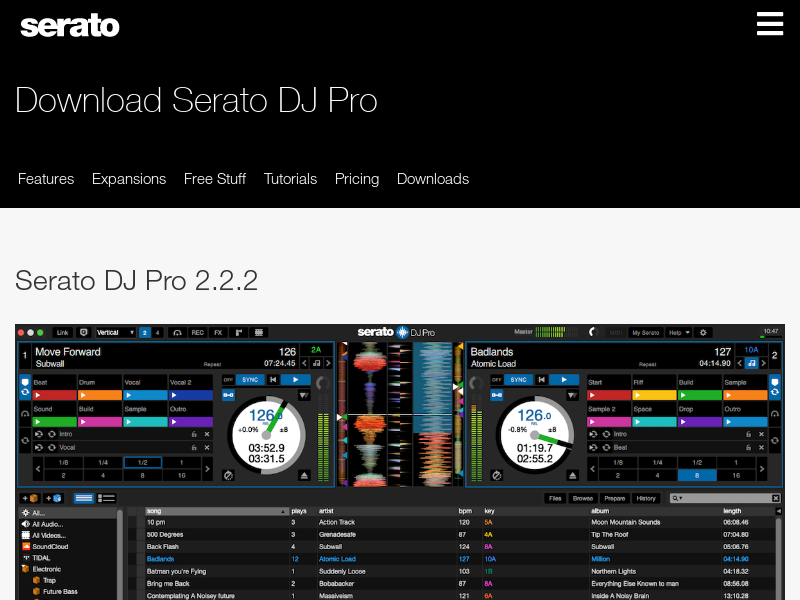Select the 4 deck view button

point(157,333)
